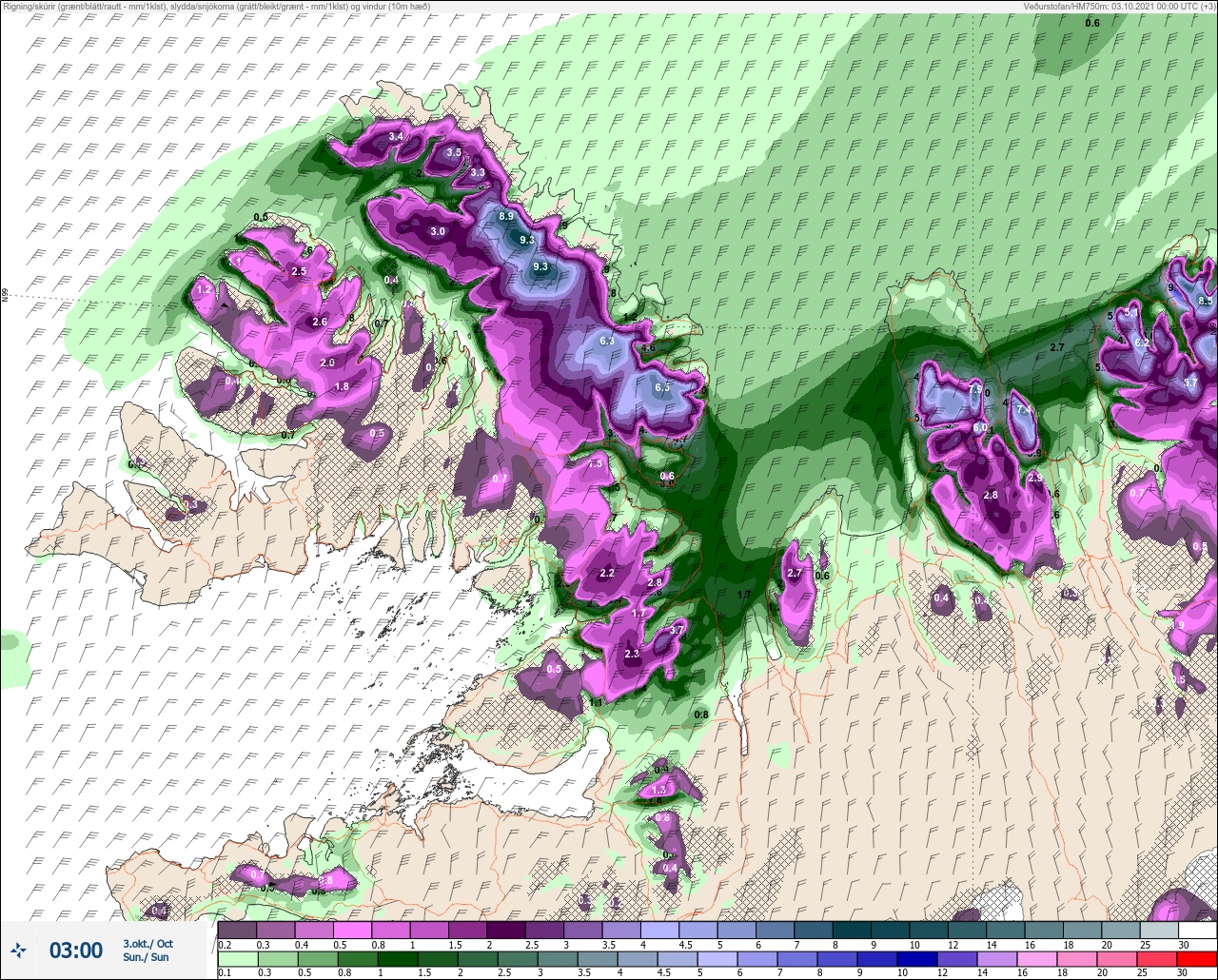Click the 2.6 precipitation value on the map

click(x=320, y=323)
